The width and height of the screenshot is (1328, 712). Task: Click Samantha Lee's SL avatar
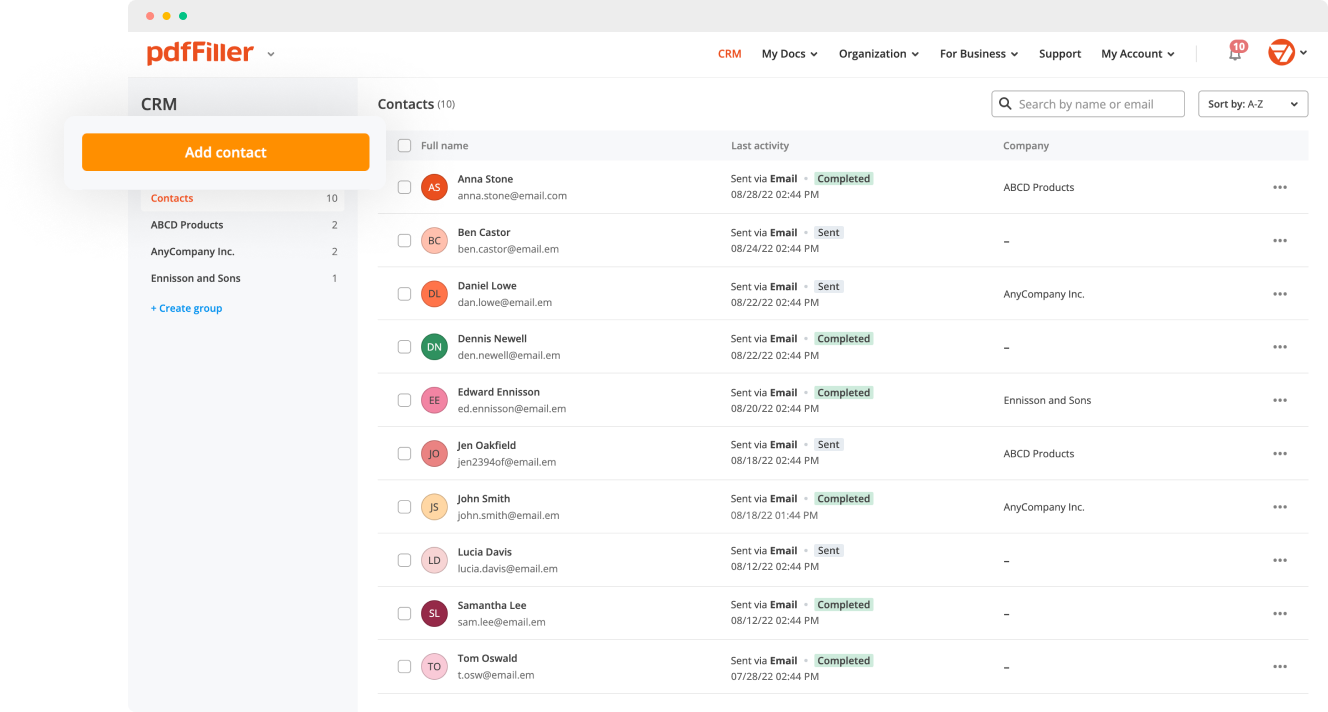(434, 613)
